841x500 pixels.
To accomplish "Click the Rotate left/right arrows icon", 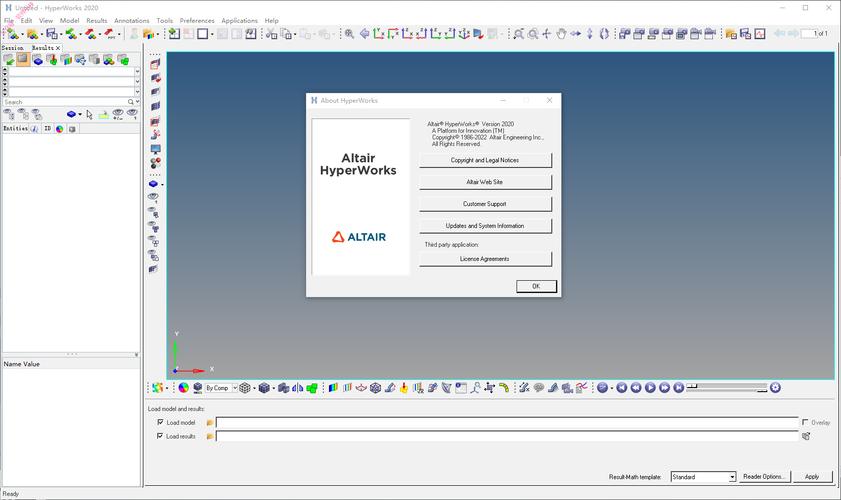I will [576, 34].
